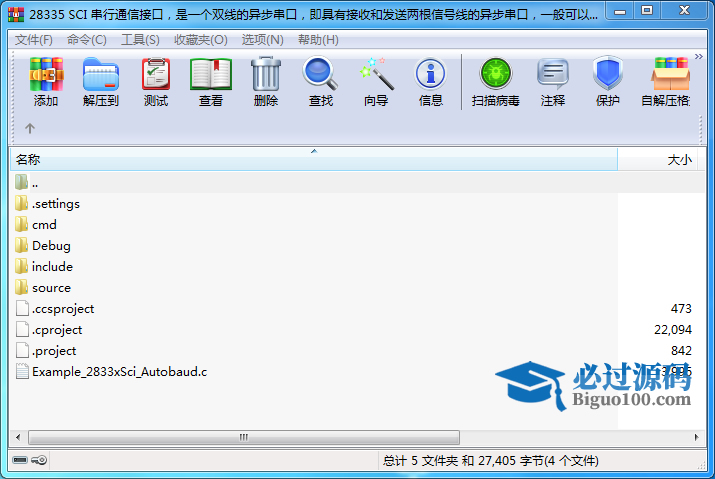
Task: Click the include folder name
Action: pyautogui.click(x=52, y=266)
